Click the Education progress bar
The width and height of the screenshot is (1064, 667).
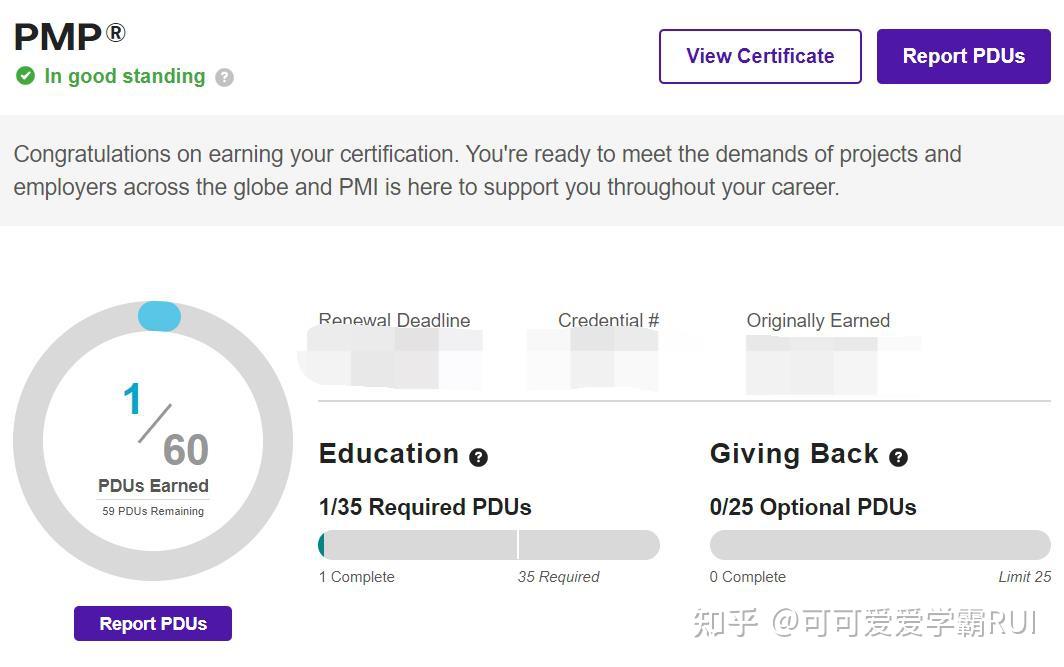[x=488, y=544]
